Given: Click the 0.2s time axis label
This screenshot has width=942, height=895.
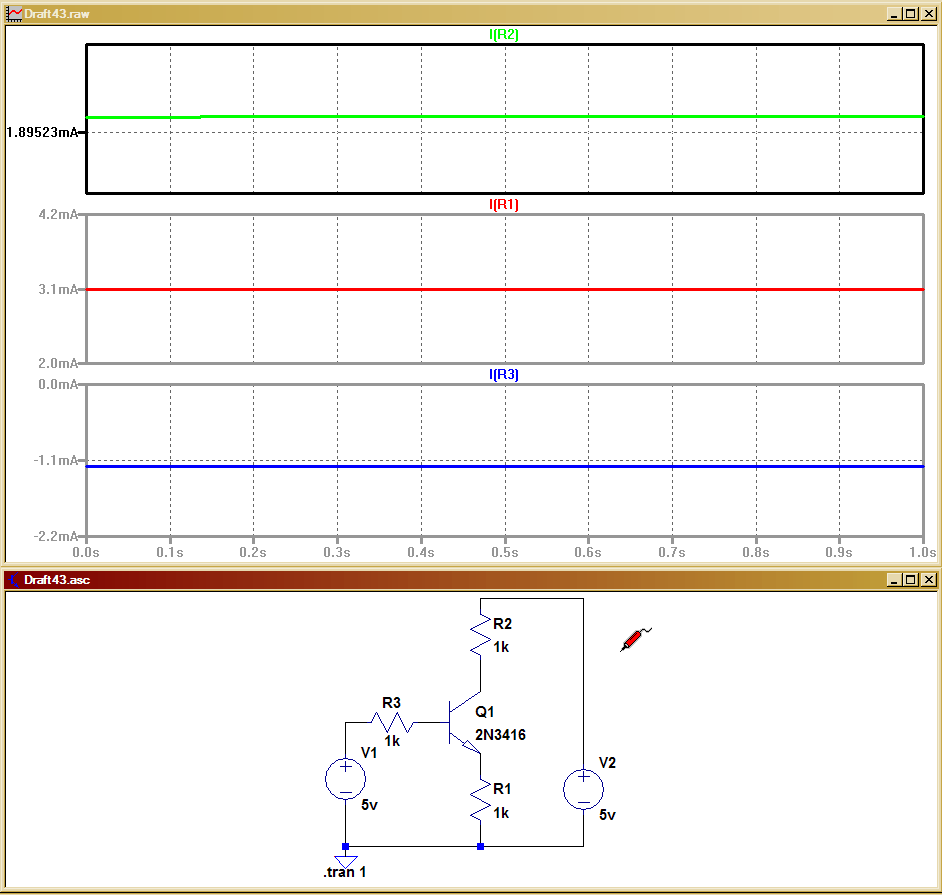Looking at the screenshot, I should [253, 552].
